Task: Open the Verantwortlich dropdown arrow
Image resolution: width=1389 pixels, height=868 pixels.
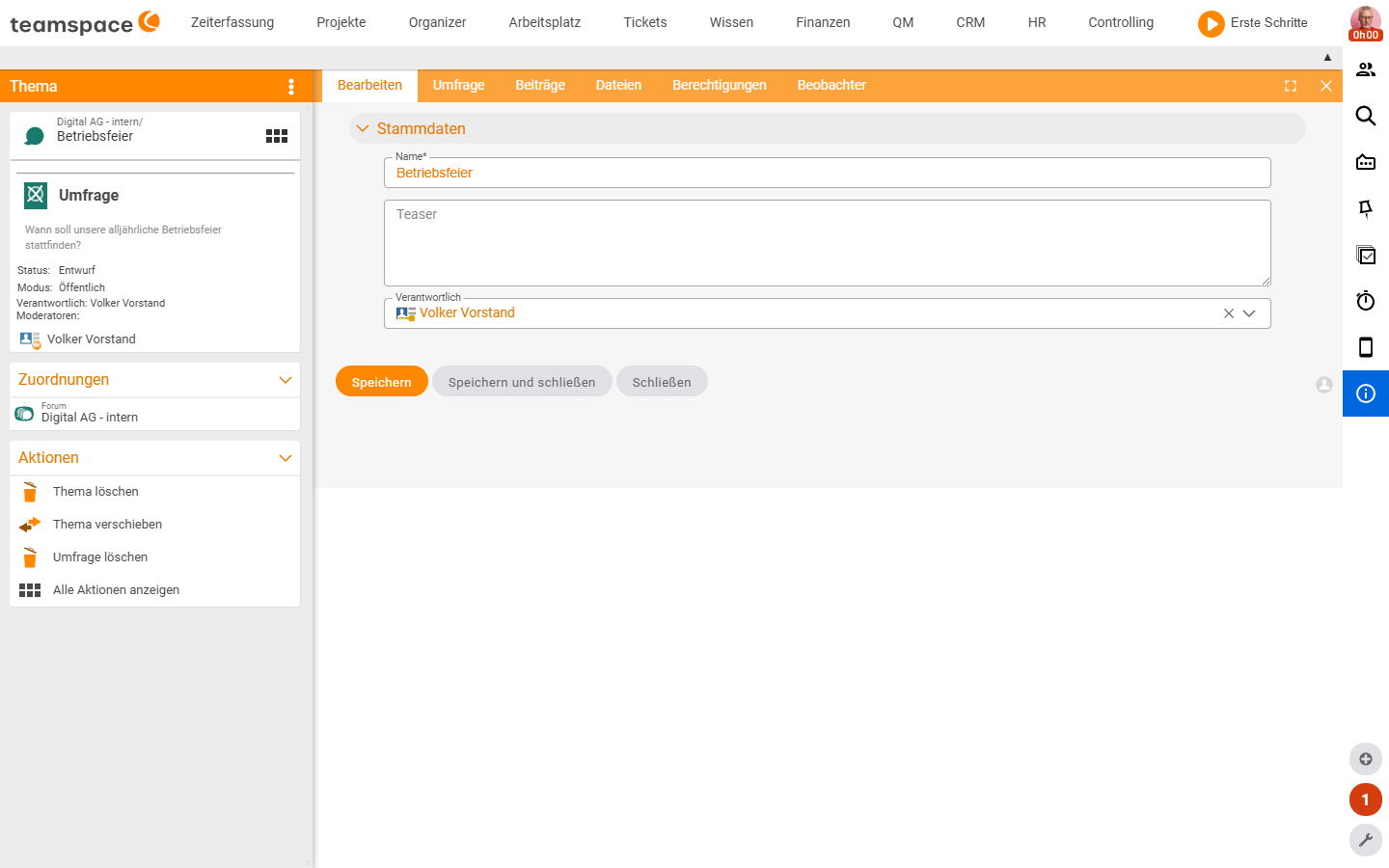Action: point(1249,313)
